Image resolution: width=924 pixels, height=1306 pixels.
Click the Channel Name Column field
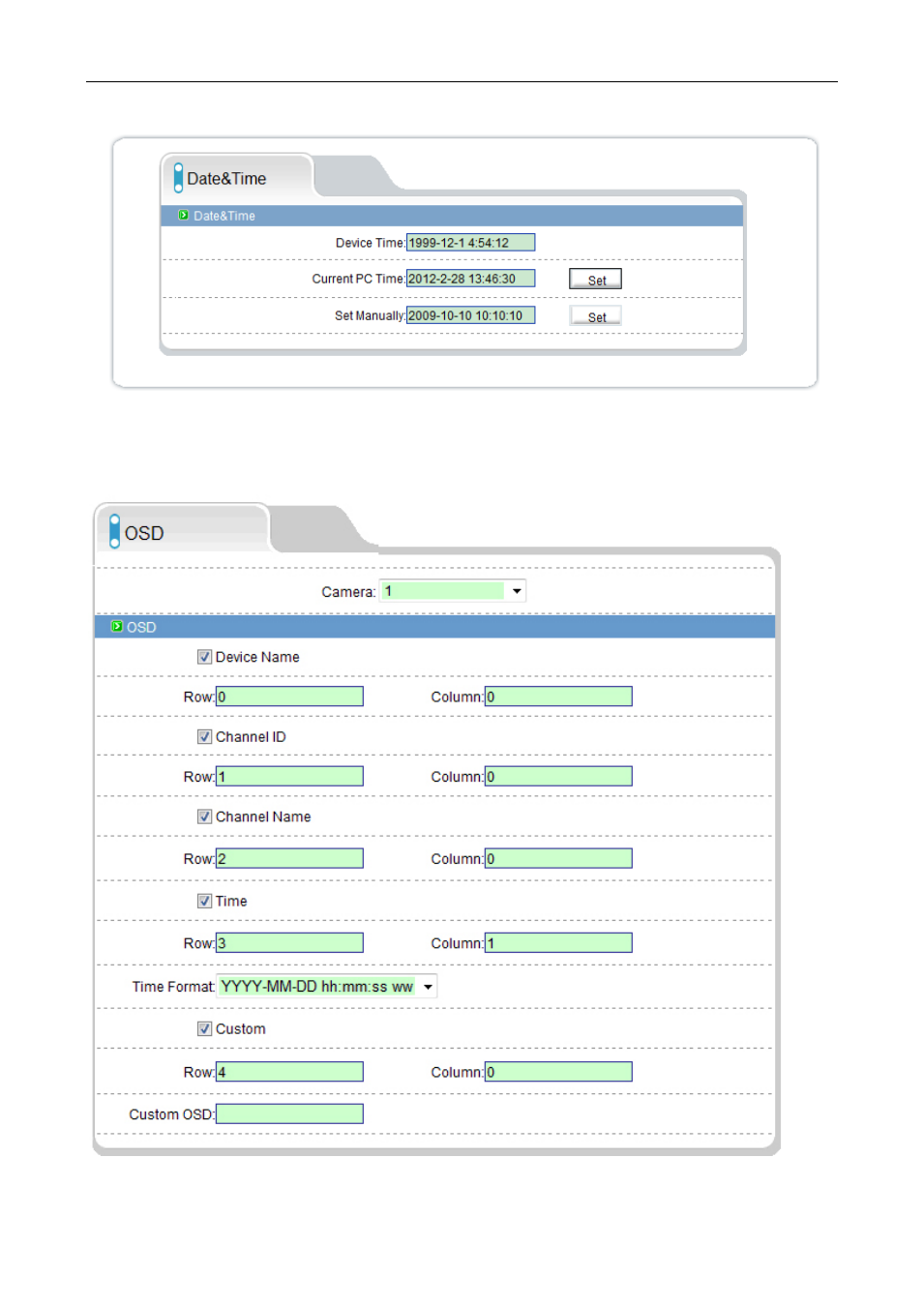[x=558, y=859]
